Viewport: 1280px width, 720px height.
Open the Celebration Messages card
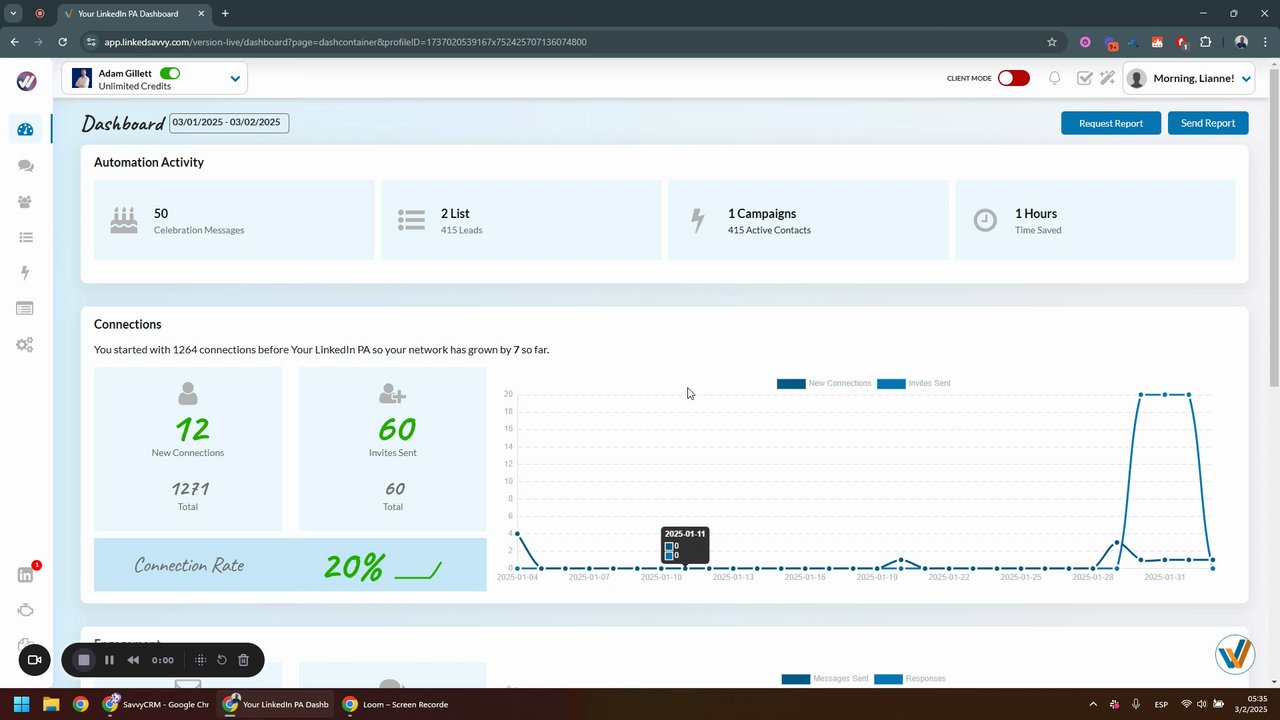tap(234, 220)
